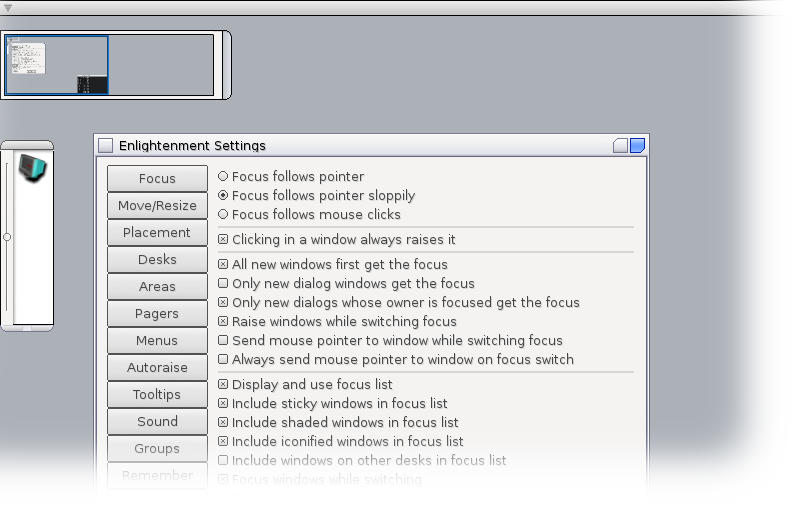
Task: Click the terminal window thumbnail in the pager
Action: (x=92, y=85)
